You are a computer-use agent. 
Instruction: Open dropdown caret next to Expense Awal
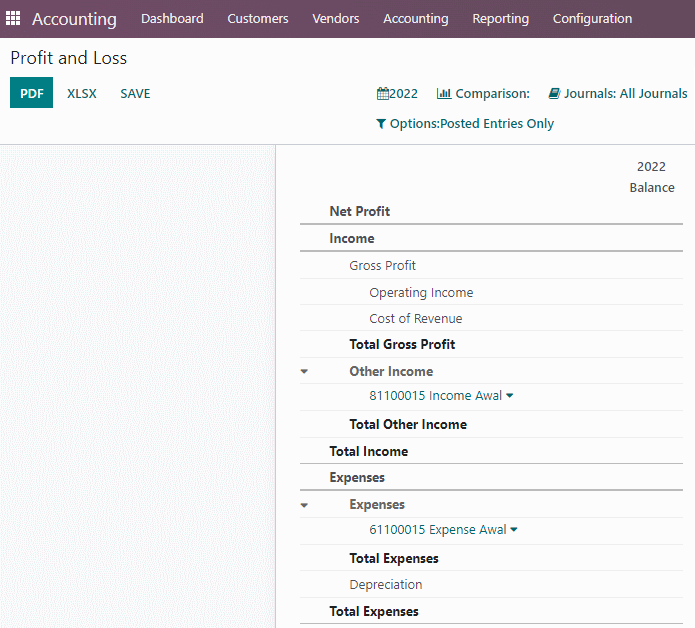[514, 529]
